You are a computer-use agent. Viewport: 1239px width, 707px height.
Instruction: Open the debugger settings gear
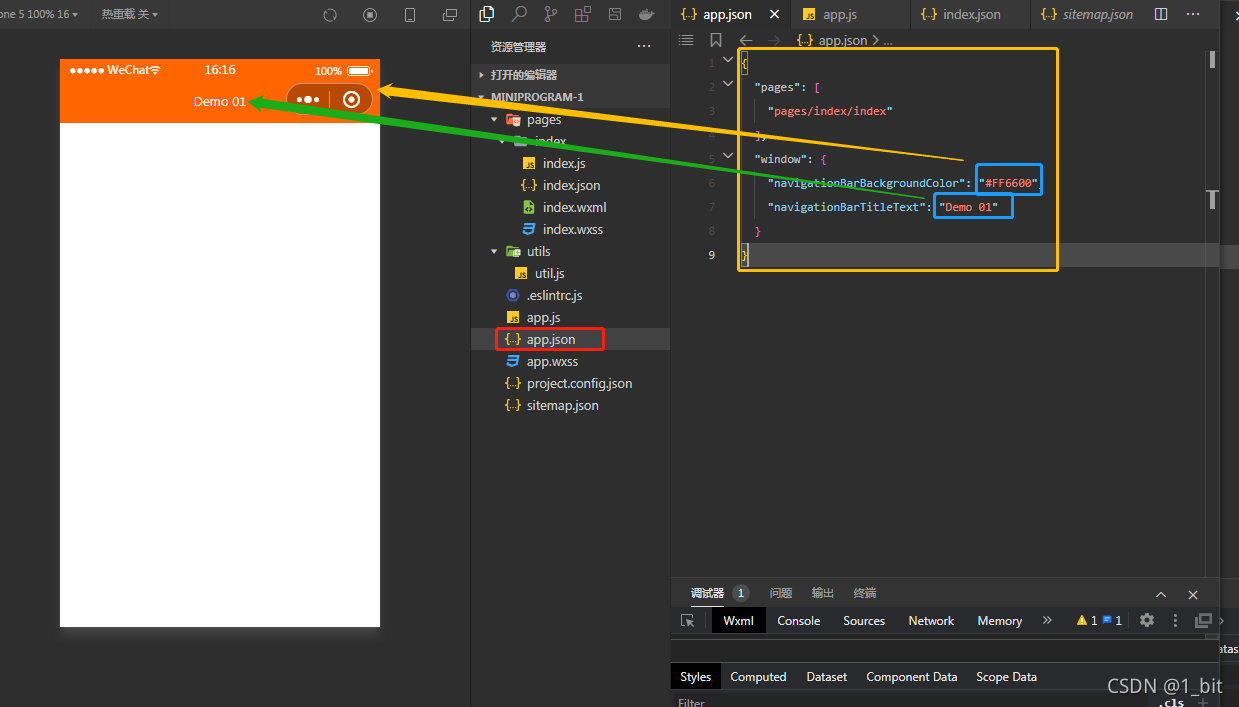pos(1147,620)
